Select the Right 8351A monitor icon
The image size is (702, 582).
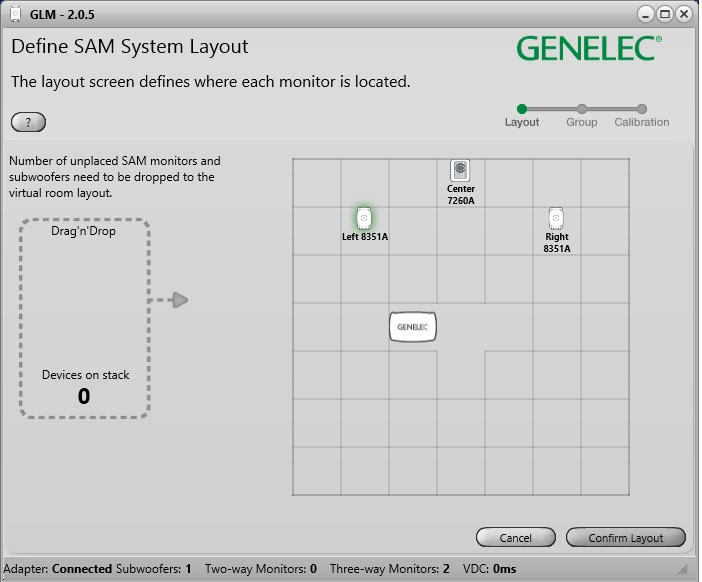tap(556, 218)
